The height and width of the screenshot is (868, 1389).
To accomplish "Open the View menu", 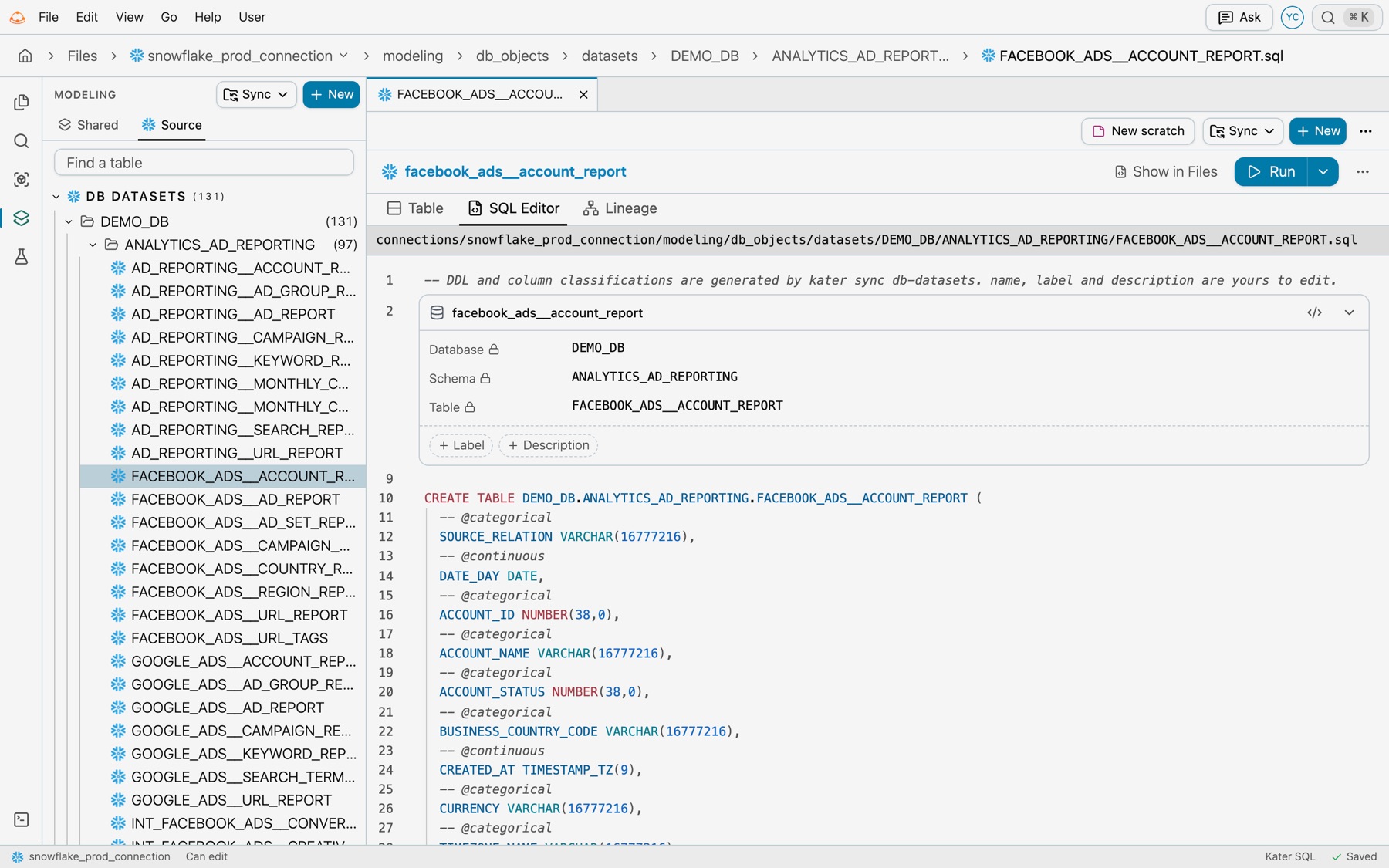I will click(x=129, y=17).
